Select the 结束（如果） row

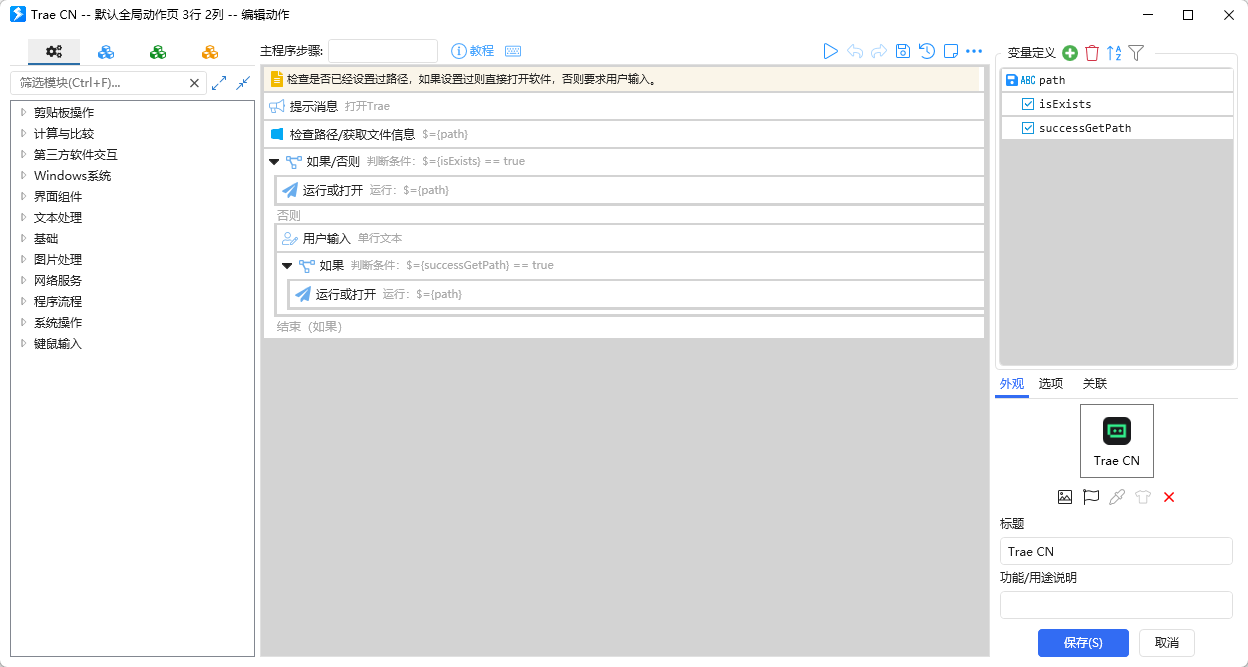(x=625, y=327)
